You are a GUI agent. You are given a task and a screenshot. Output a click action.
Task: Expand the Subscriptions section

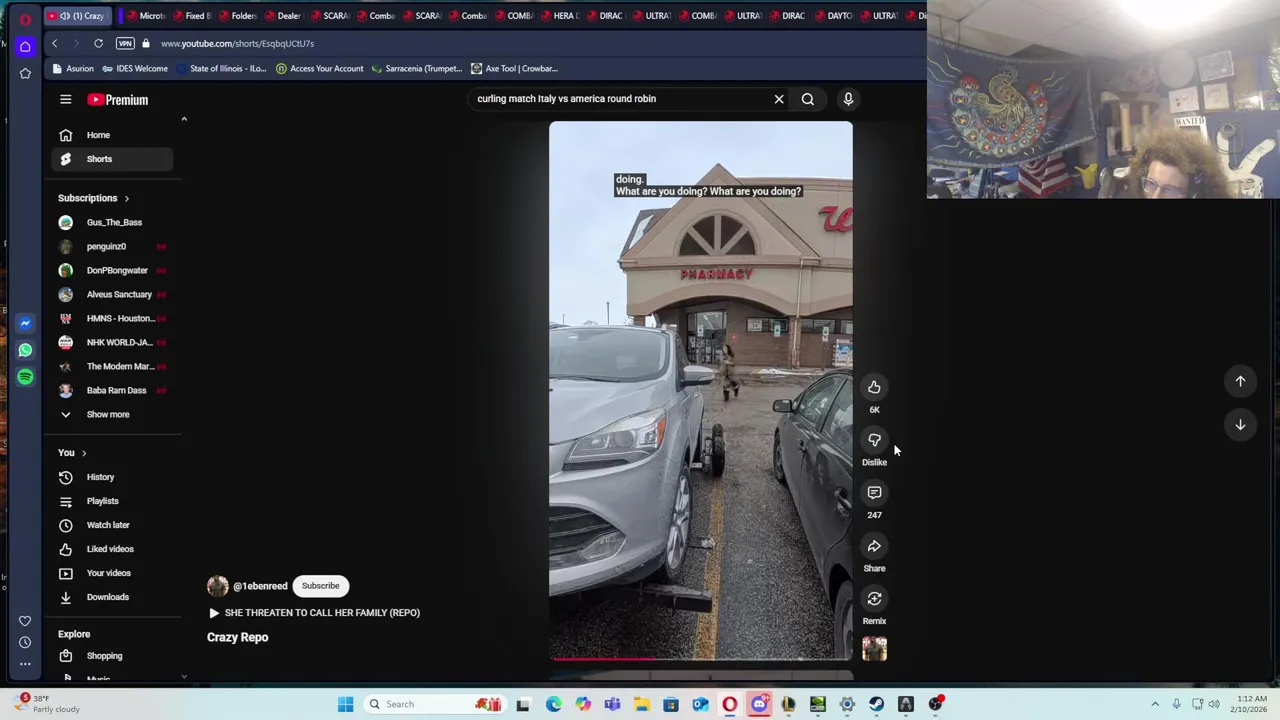tap(94, 198)
